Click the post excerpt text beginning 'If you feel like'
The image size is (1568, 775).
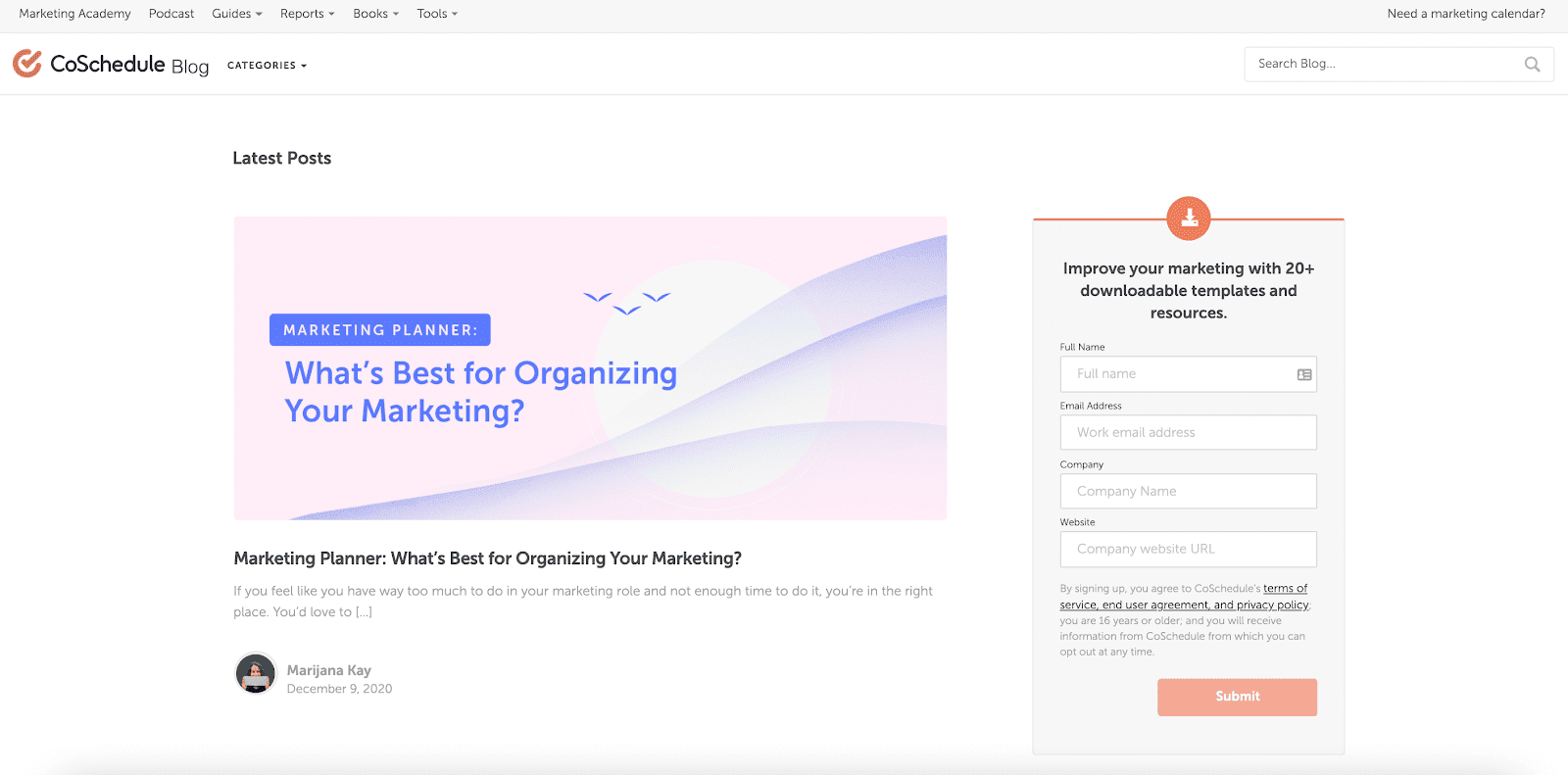[583, 602]
